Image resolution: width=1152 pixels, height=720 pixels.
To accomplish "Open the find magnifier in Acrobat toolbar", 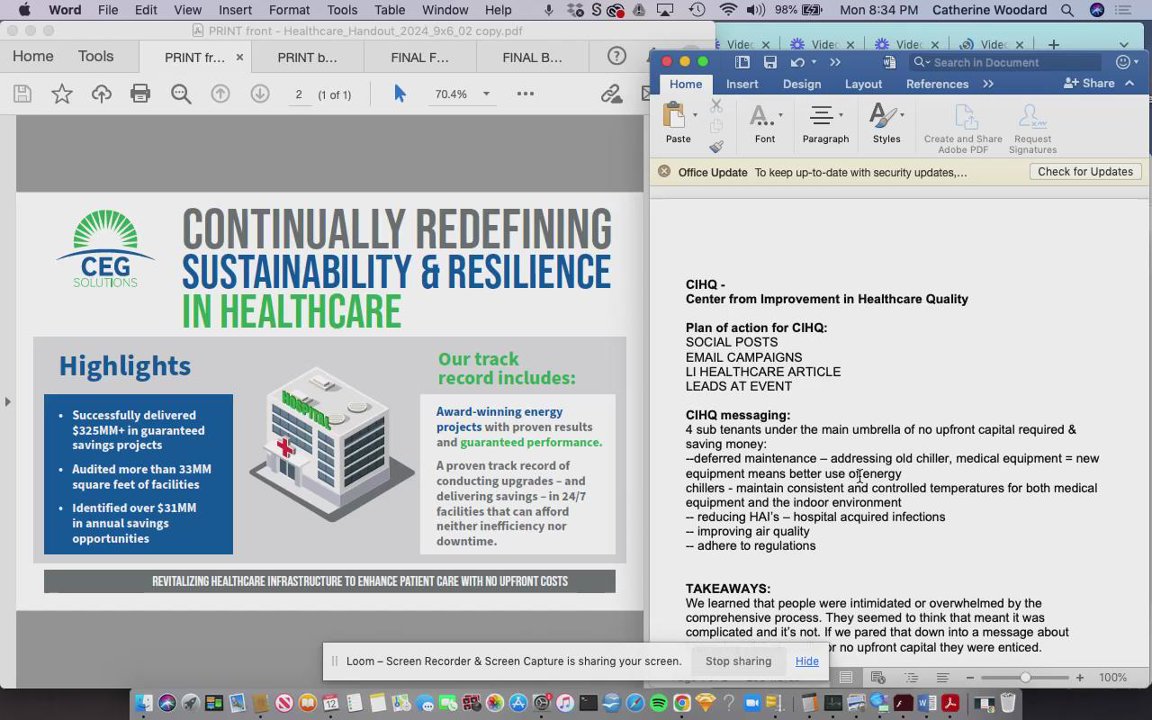I will click(181, 94).
